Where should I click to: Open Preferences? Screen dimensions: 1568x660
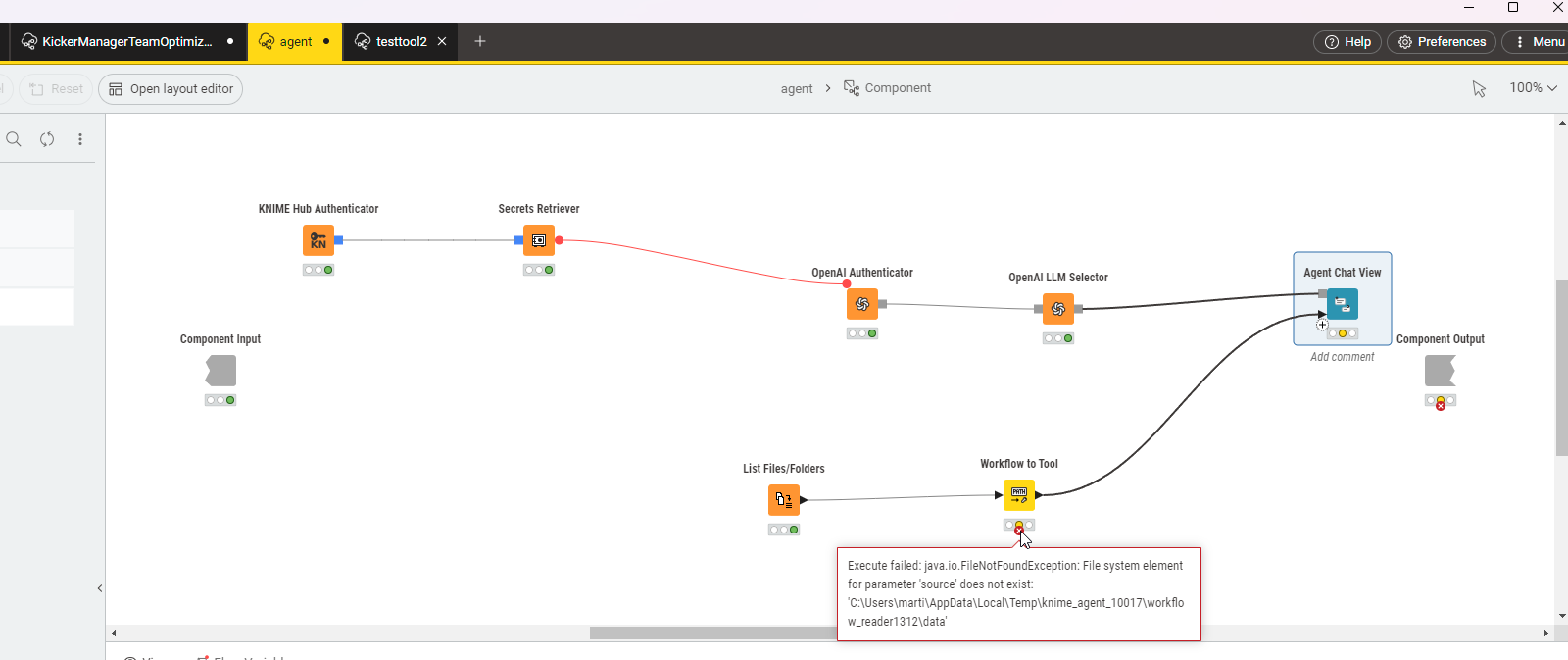click(x=1442, y=42)
